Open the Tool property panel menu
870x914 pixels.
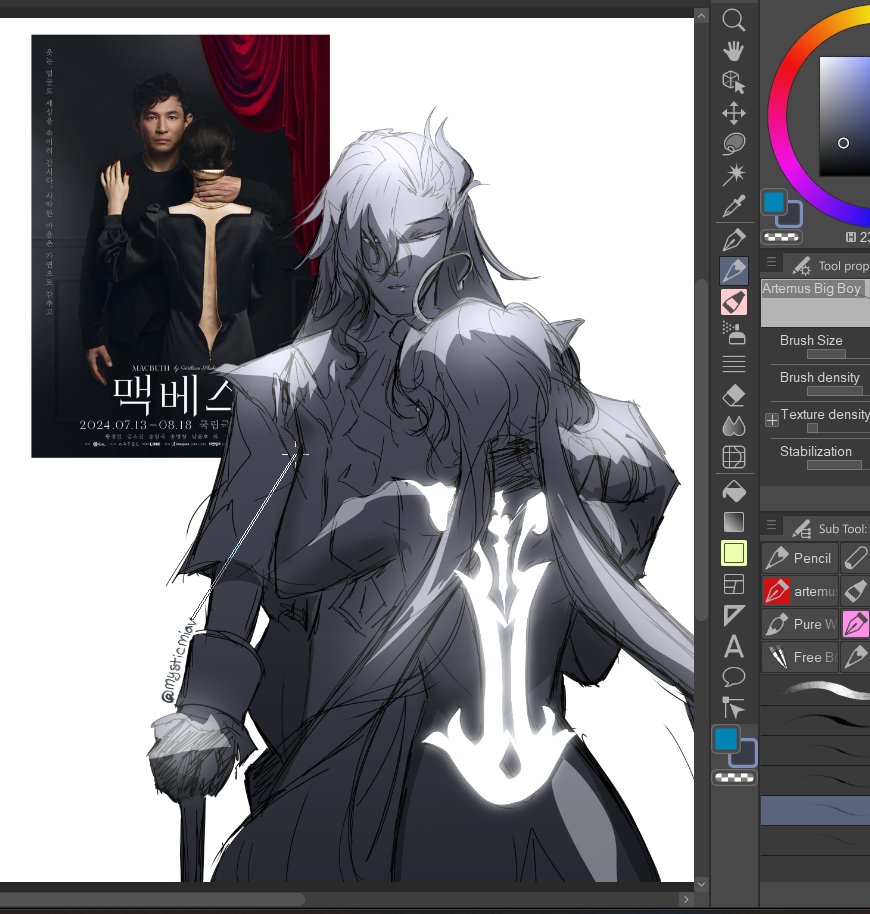click(x=772, y=262)
